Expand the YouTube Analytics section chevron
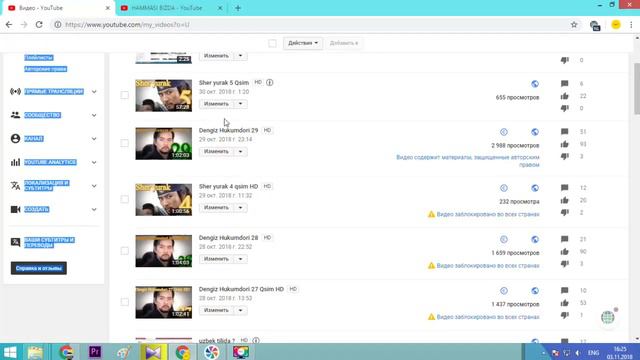The image size is (640, 360). click(94, 162)
